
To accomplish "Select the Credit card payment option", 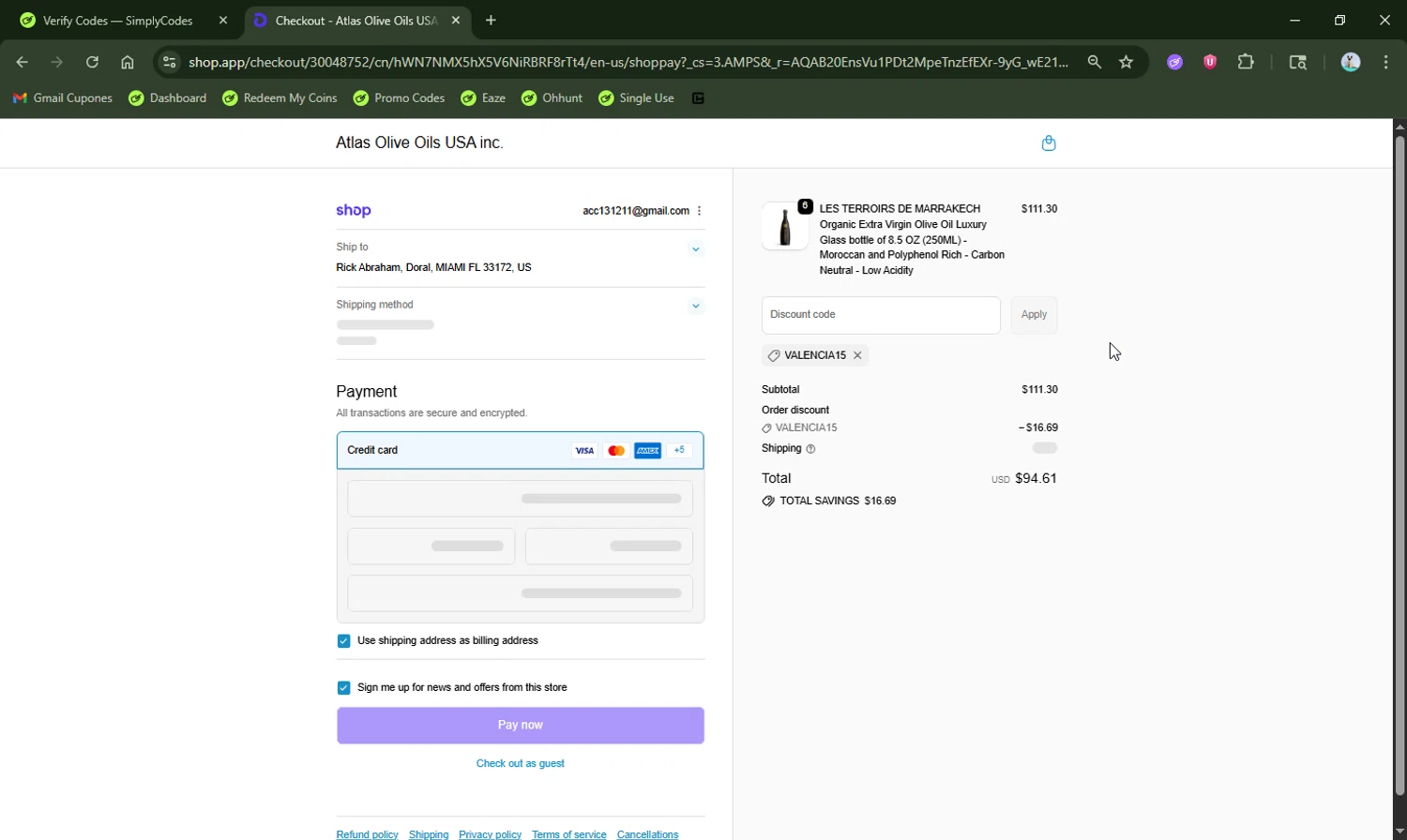I will click(521, 451).
